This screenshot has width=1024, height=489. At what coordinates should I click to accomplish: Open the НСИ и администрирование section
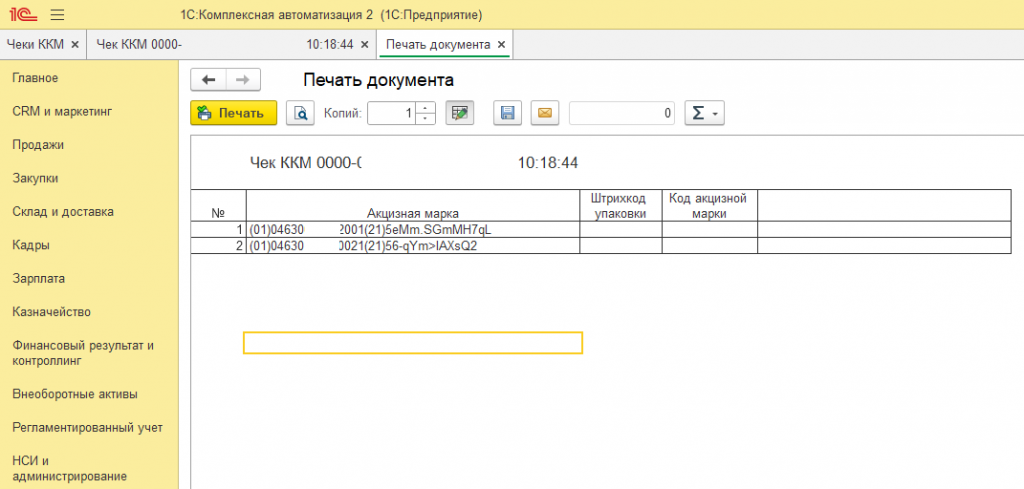coord(69,469)
